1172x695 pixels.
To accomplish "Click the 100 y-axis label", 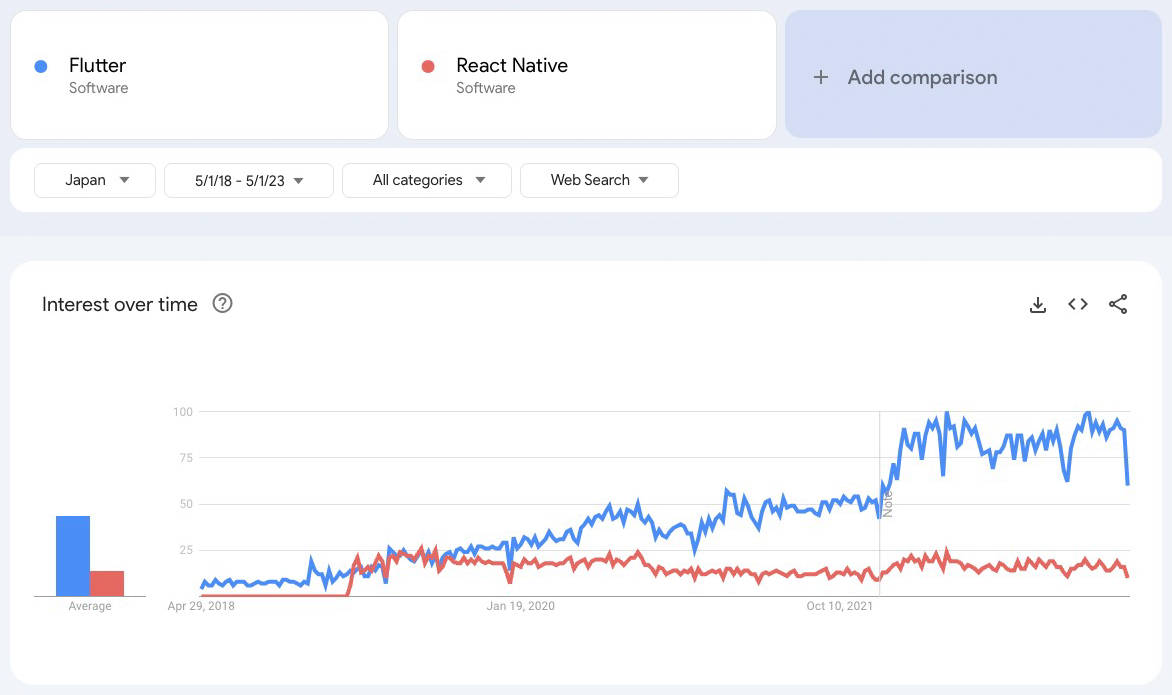I will pyautogui.click(x=183, y=412).
